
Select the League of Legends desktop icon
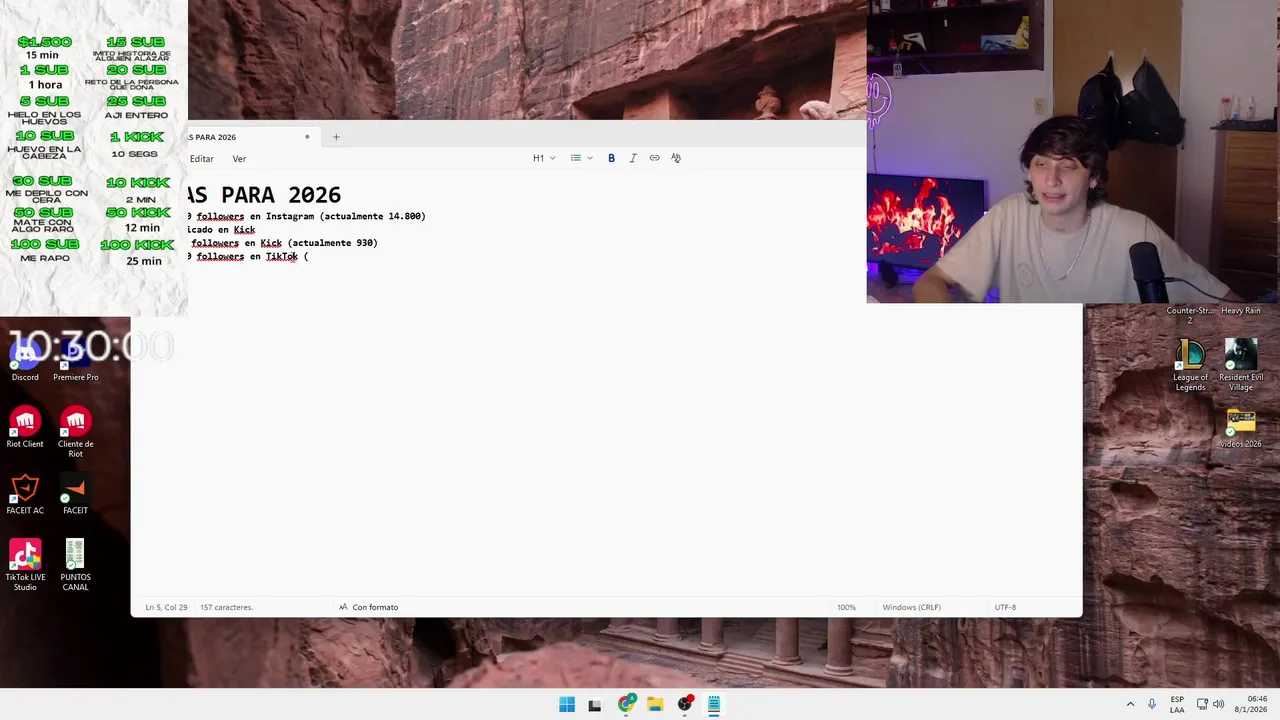coord(1190,365)
